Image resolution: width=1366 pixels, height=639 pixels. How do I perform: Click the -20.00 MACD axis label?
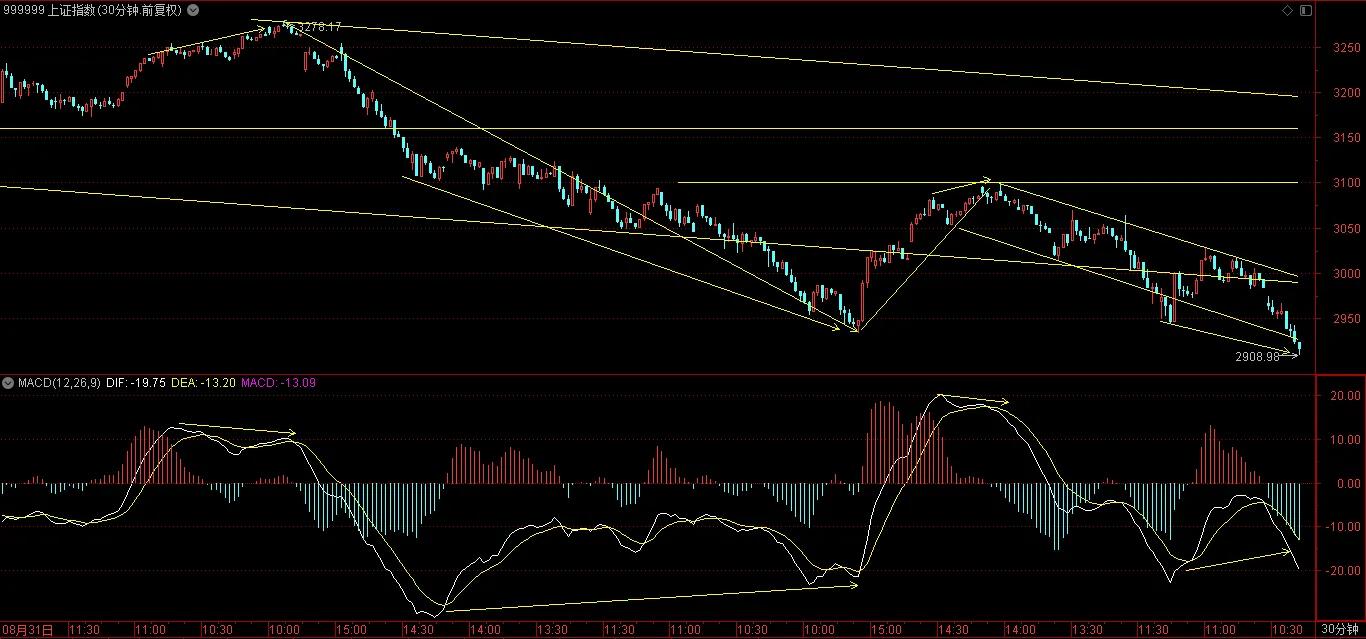tap(1344, 571)
